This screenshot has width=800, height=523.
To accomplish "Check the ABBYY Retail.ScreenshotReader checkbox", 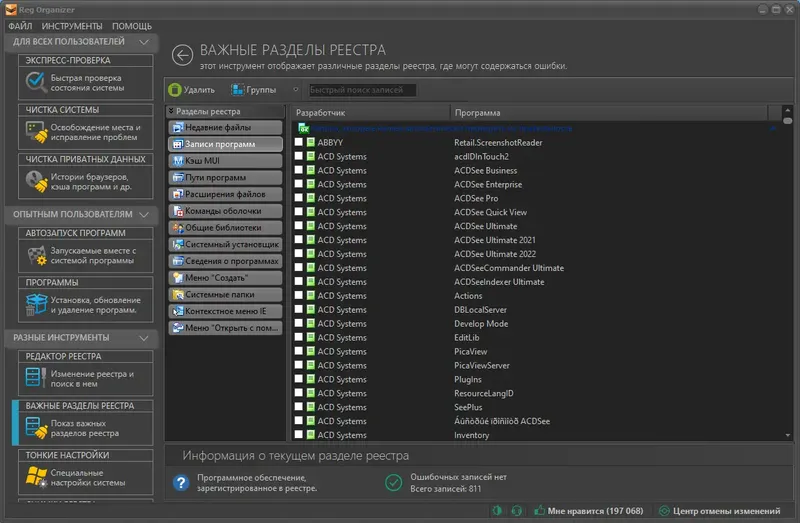I will (299, 142).
